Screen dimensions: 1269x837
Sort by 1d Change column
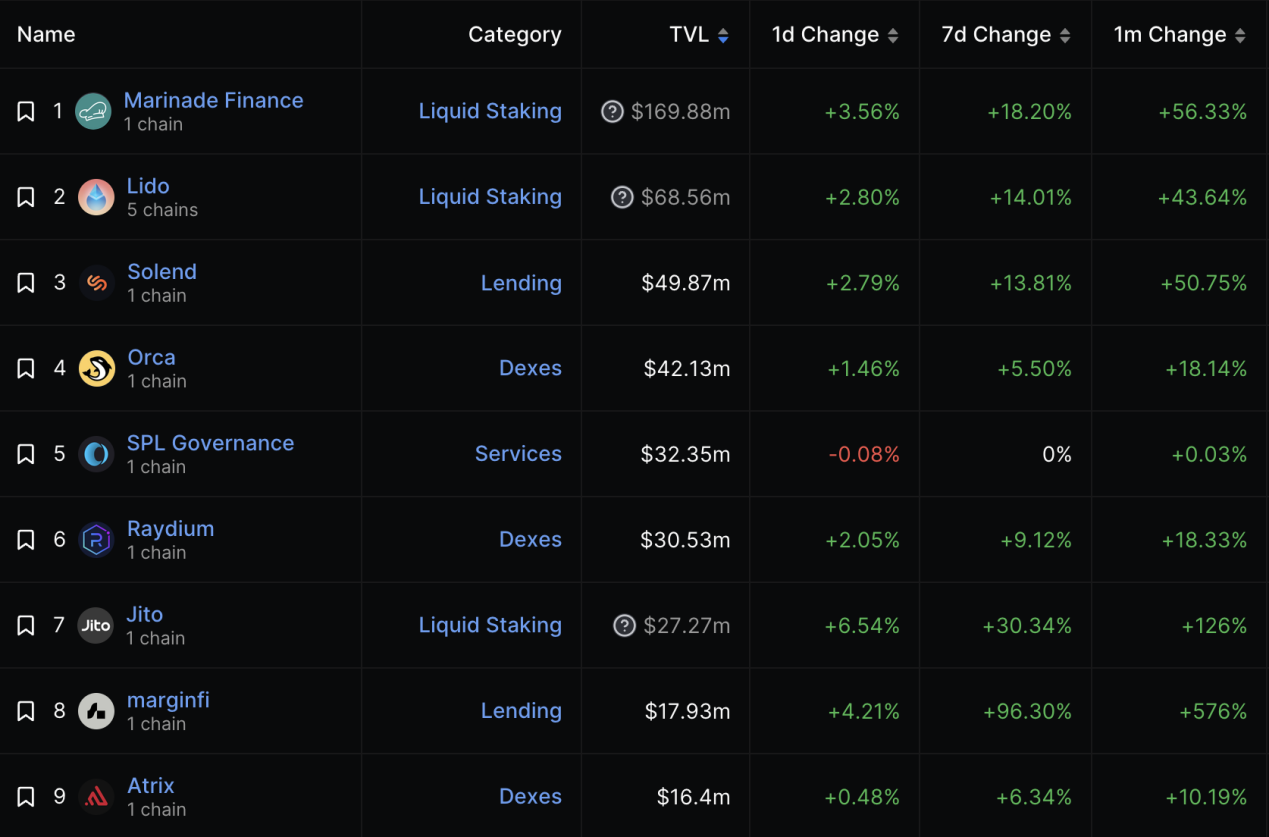[x=835, y=35]
